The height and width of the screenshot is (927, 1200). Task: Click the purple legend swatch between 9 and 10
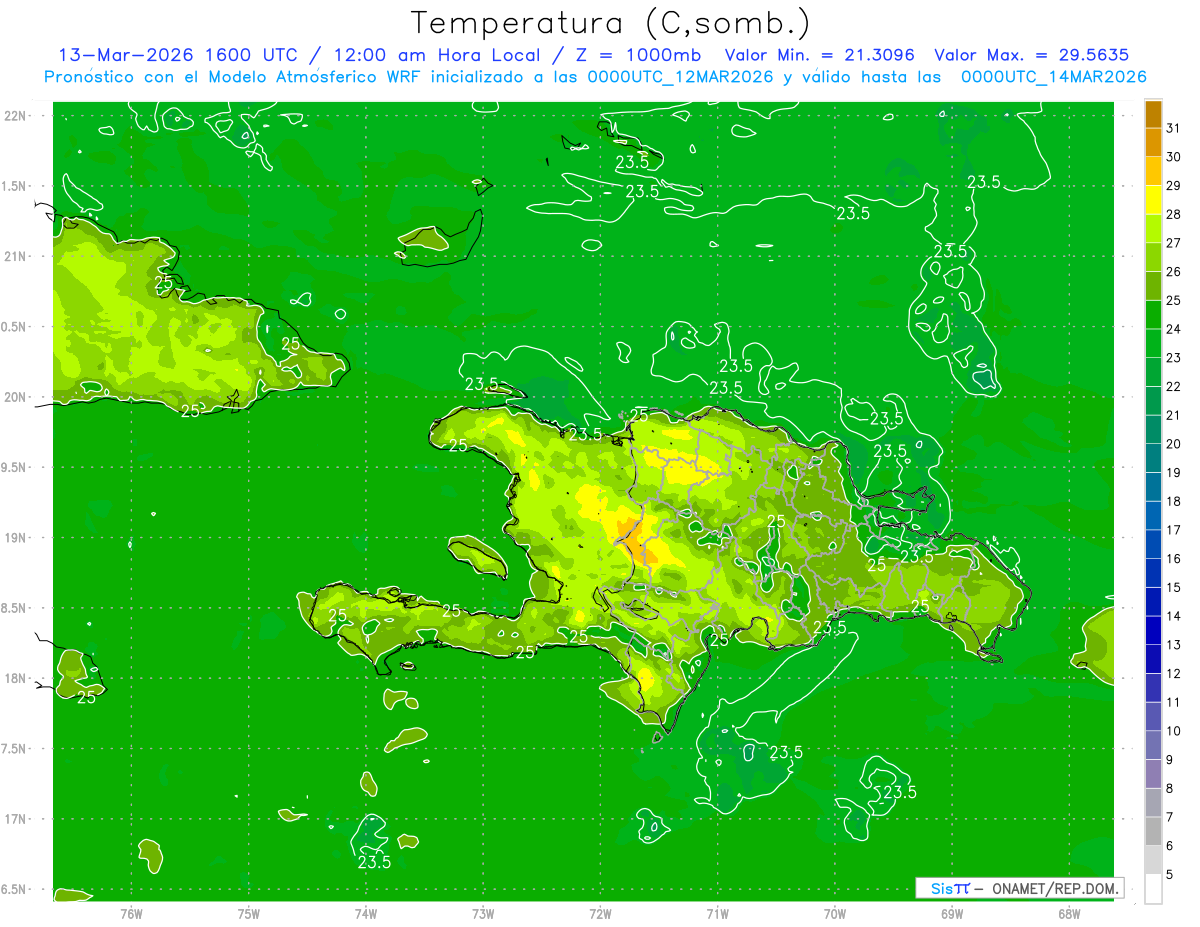click(1153, 745)
